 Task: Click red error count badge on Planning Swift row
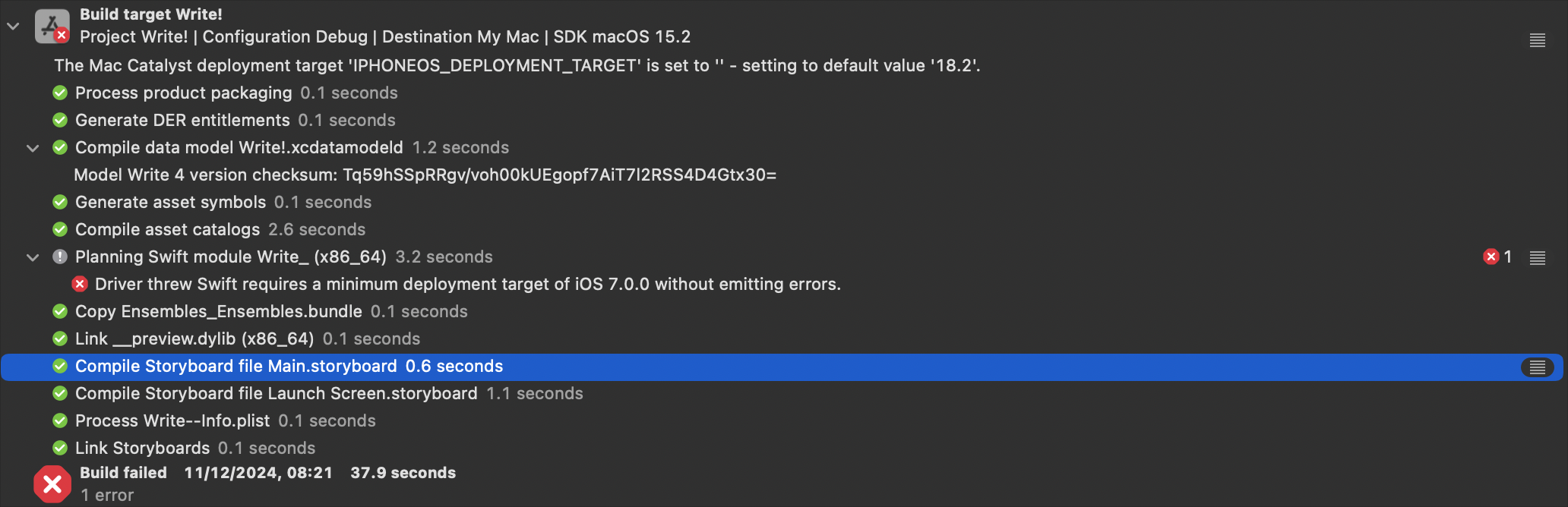(x=1497, y=257)
